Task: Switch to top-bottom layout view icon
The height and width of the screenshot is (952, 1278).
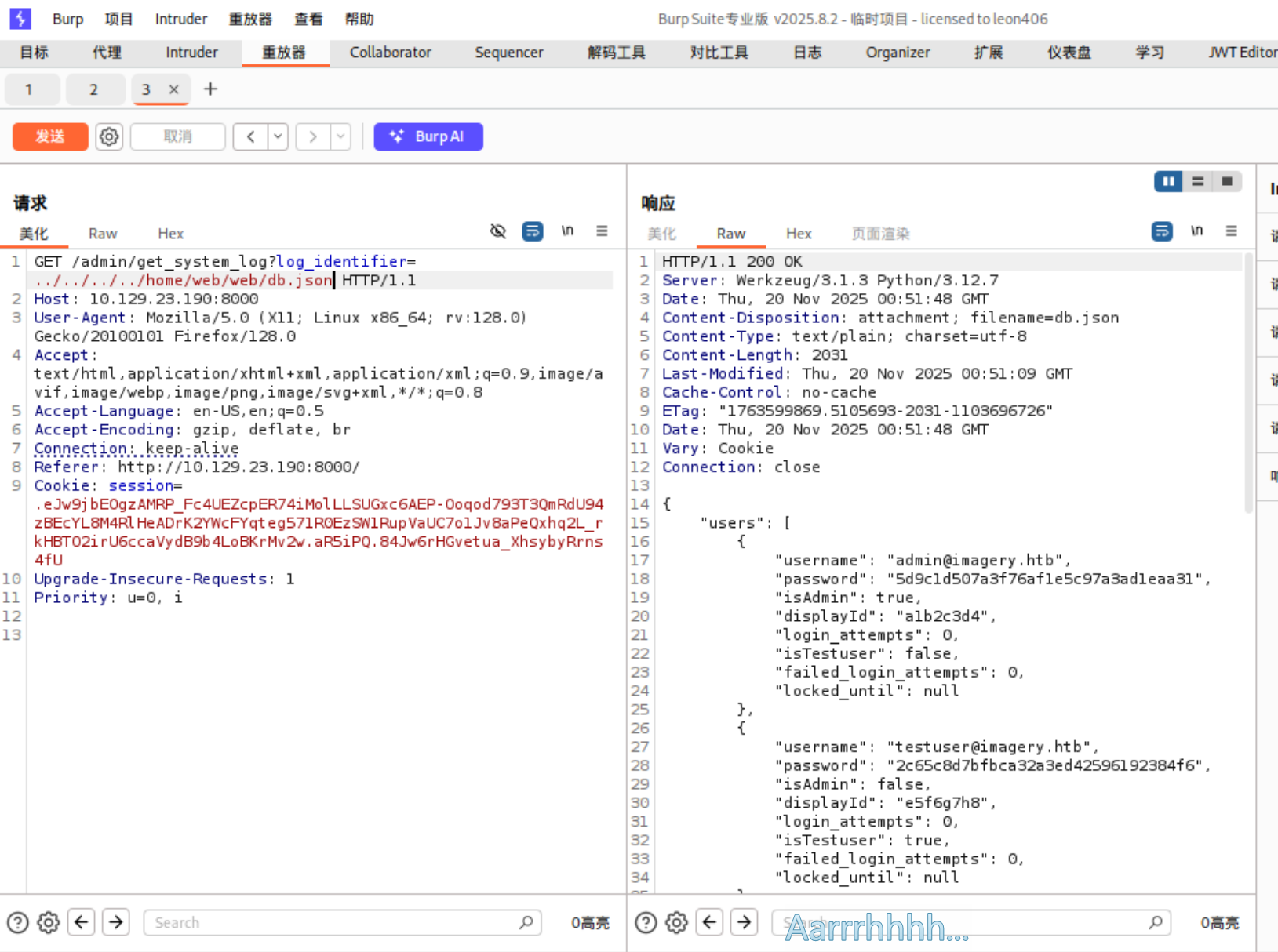Action: (x=1198, y=182)
